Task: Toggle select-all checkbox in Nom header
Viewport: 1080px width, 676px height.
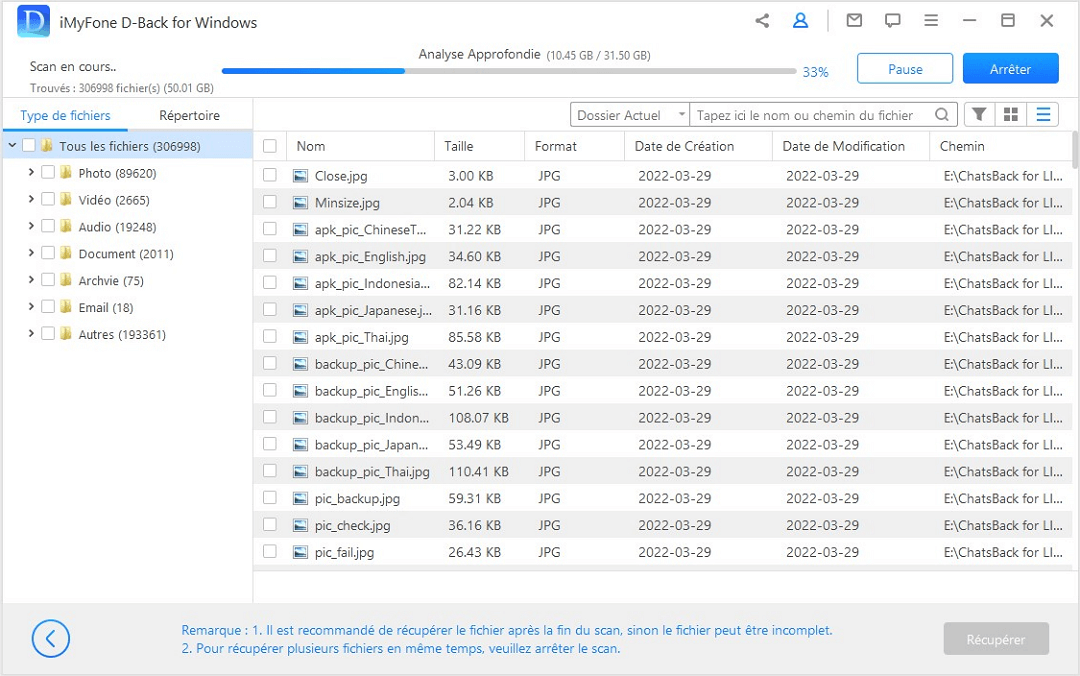Action: point(270,146)
